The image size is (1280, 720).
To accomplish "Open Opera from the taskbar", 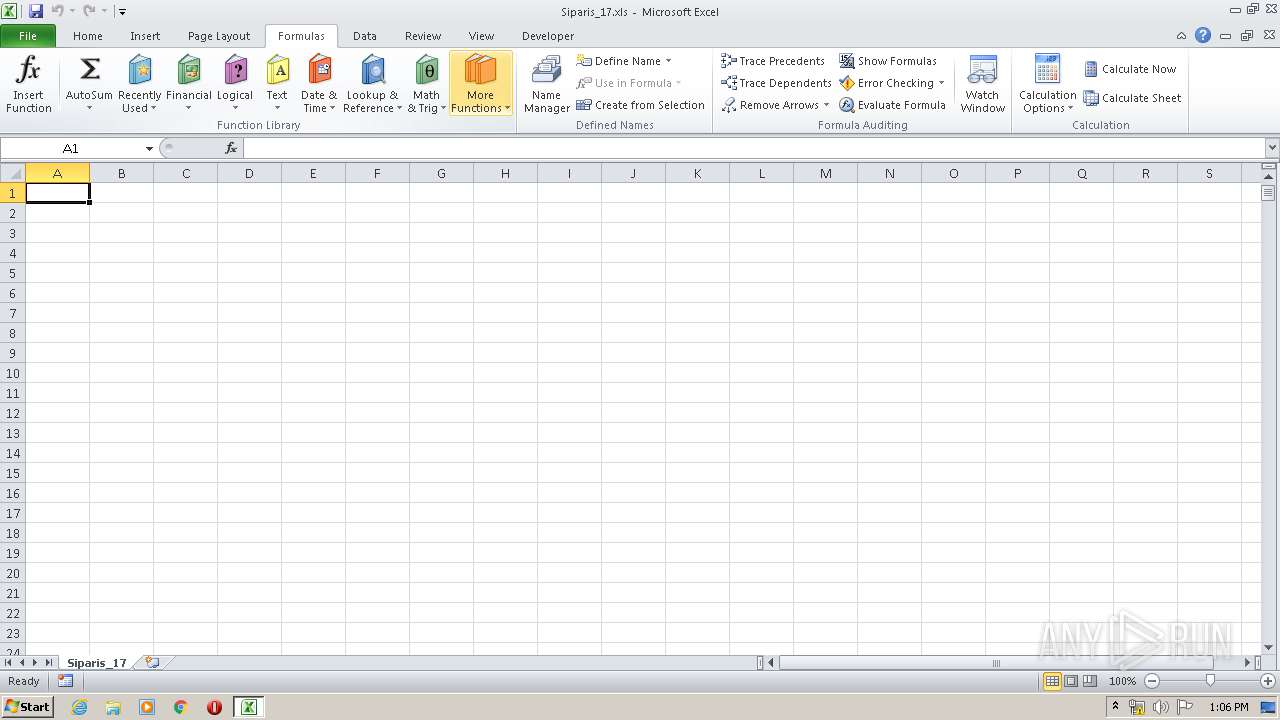I will [214, 707].
